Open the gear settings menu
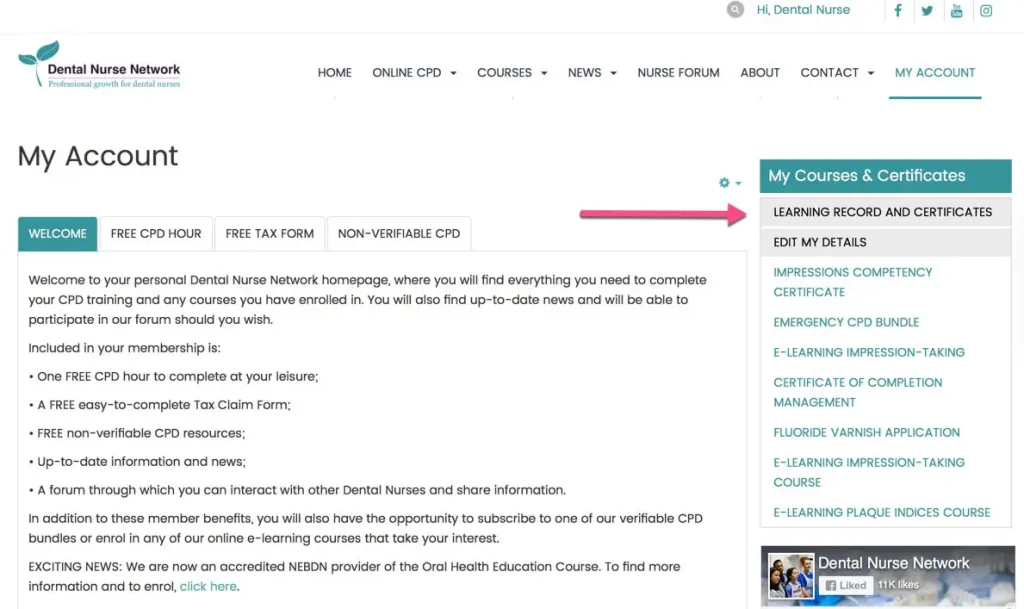This screenshot has width=1024, height=609. click(x=729, y=183)
